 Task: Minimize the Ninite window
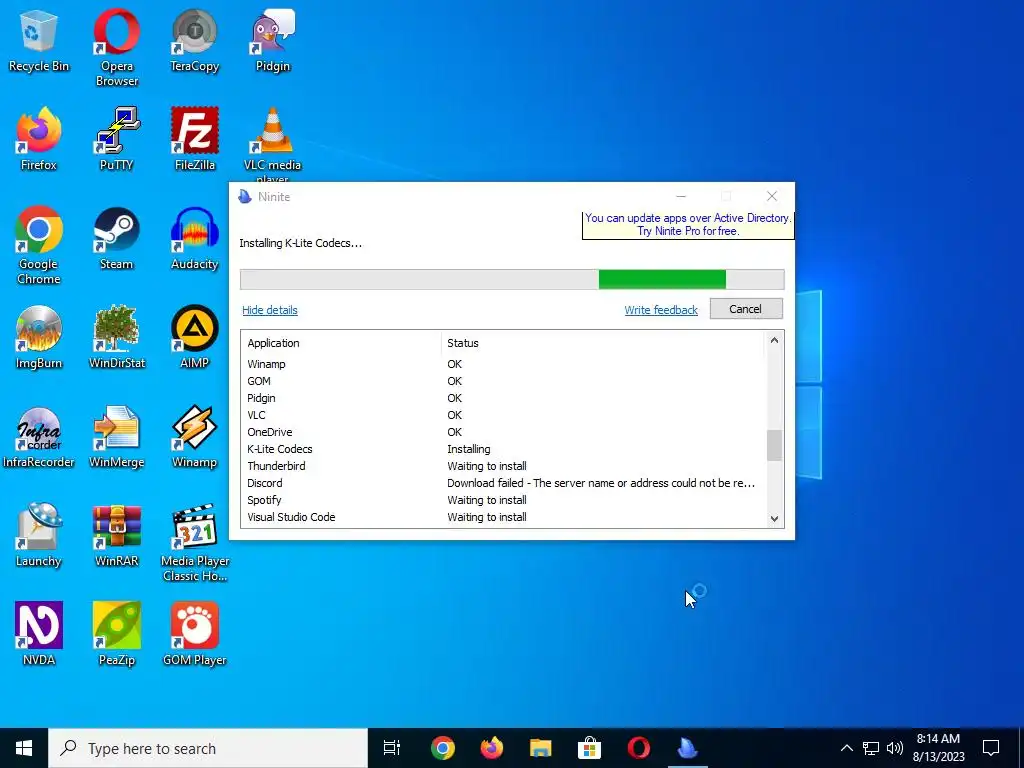(x=680, y=196)
